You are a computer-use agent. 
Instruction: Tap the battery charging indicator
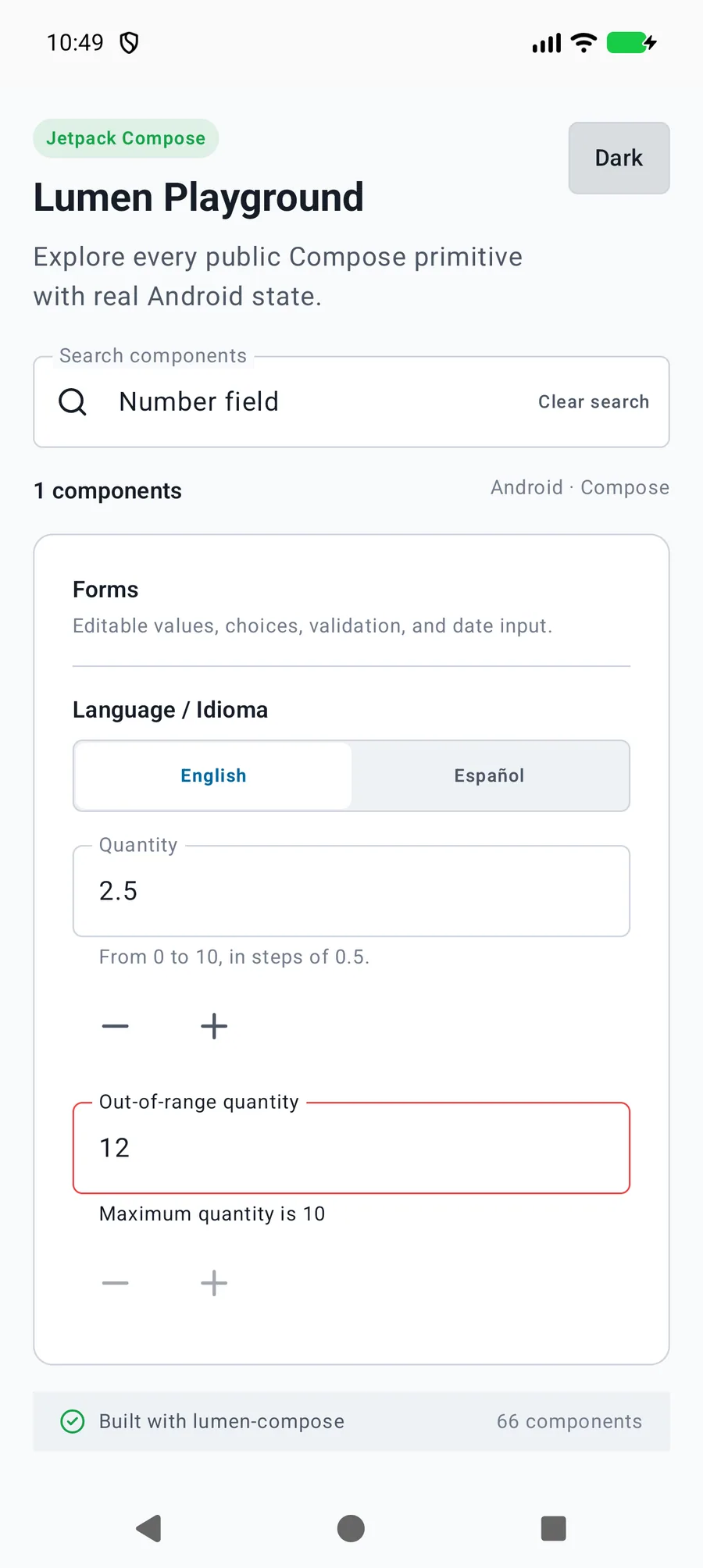[x=632, y=42]
